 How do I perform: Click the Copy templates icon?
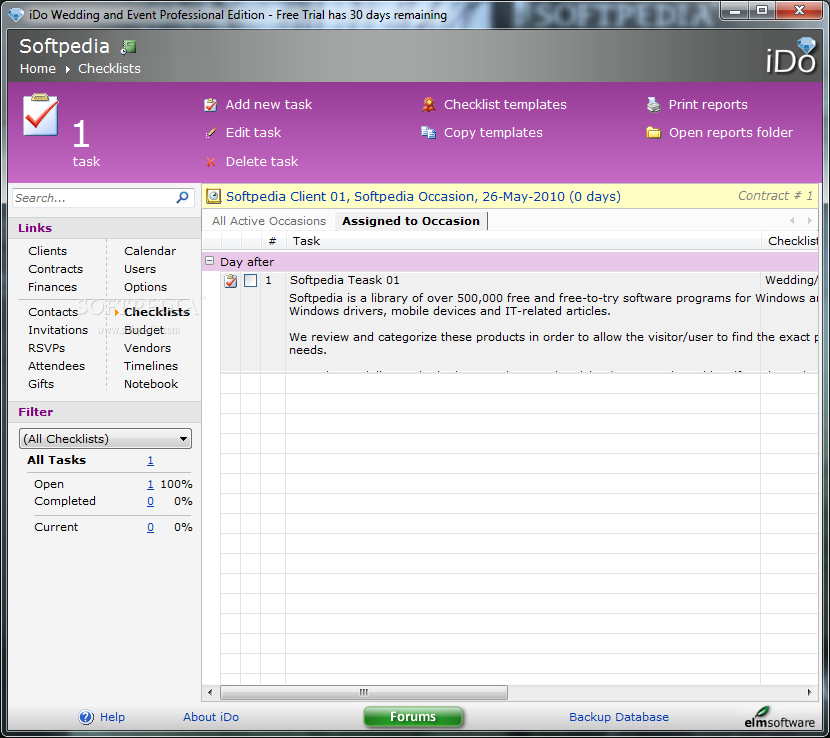(428, 132)
